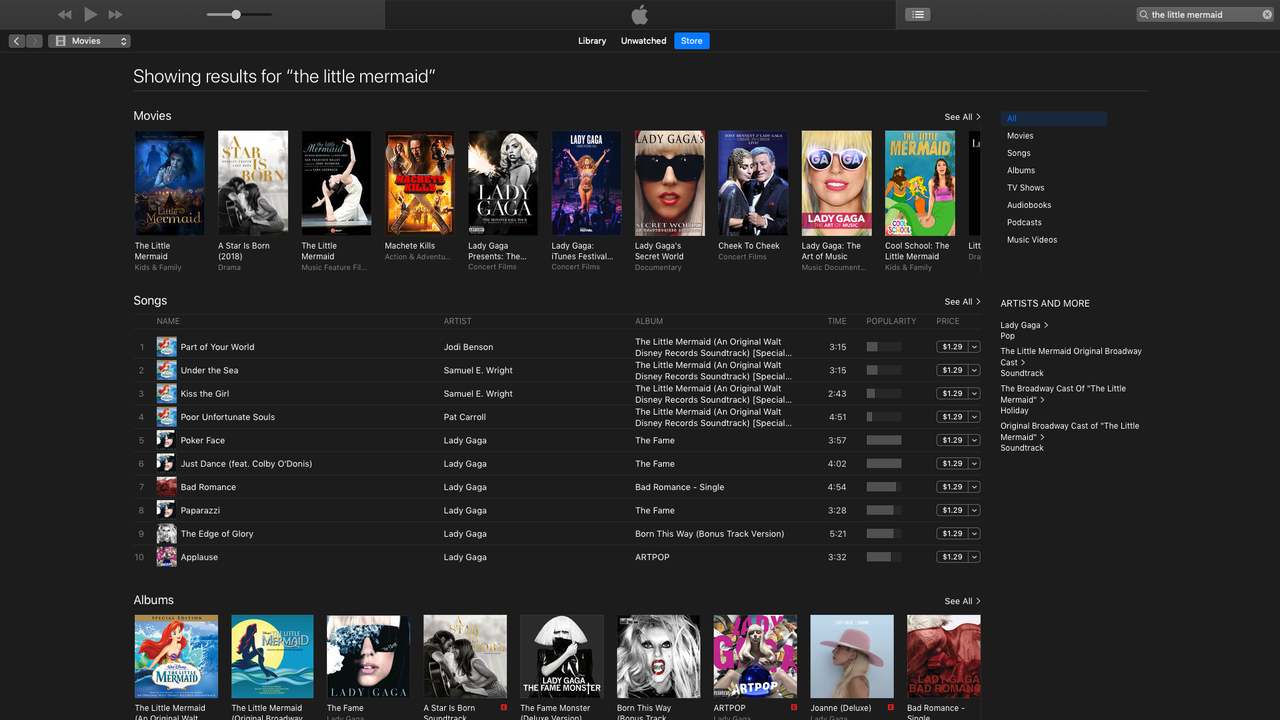
Task: Open A Star Is Born (2018) movie poster
Action: click(x=253, y=183)
